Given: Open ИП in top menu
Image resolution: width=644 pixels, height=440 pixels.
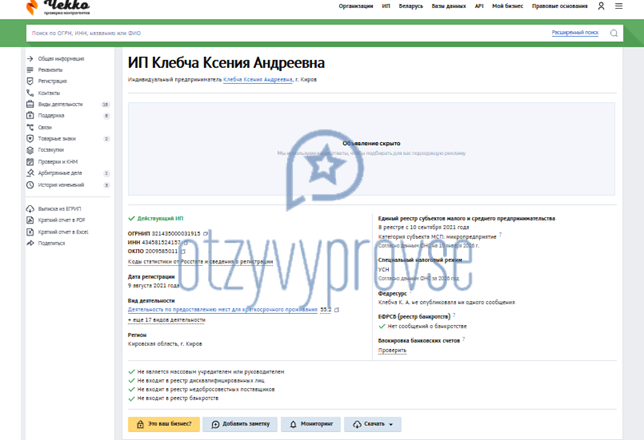Looking at the screenshot, I should point(386,6).
